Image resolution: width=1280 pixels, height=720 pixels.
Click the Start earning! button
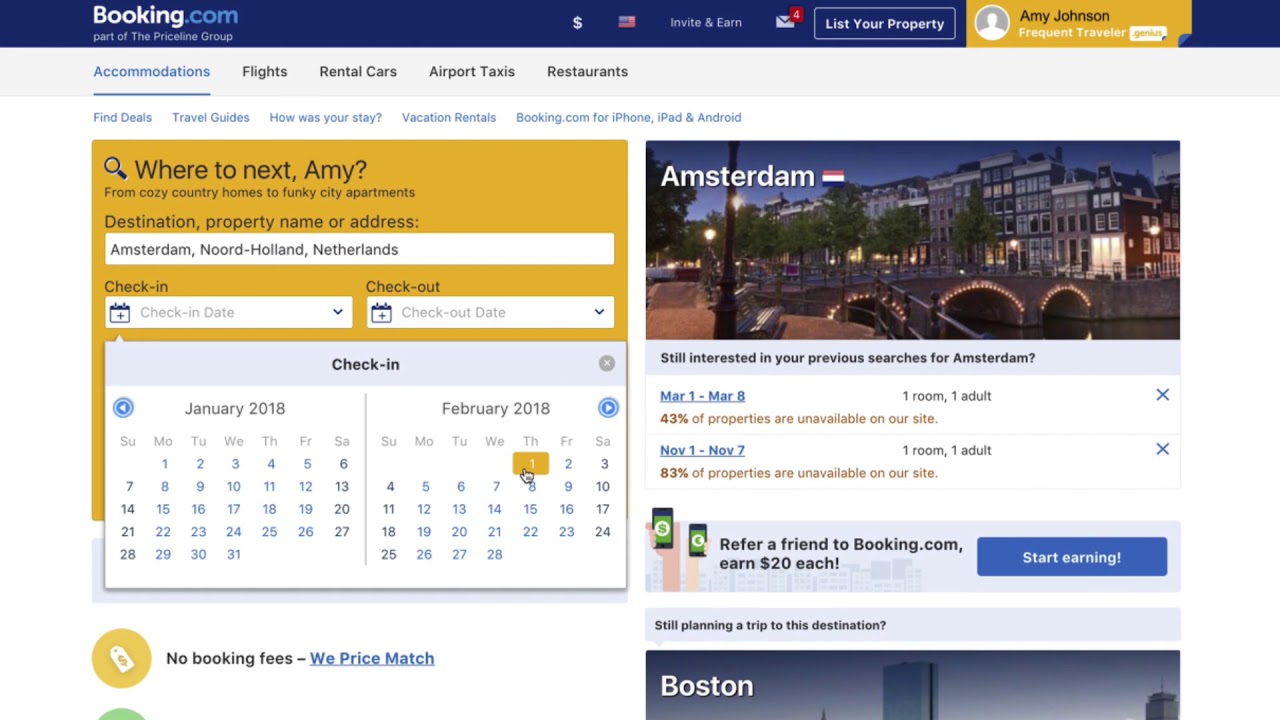coord(1071,557)
